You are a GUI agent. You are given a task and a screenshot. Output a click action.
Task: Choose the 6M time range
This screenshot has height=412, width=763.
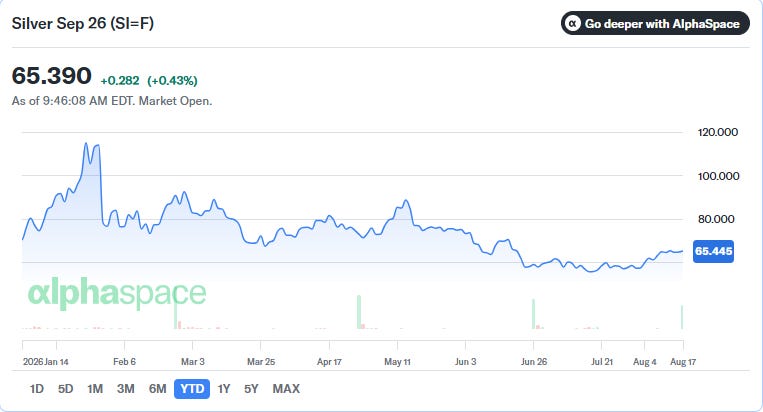pos(158,389)
